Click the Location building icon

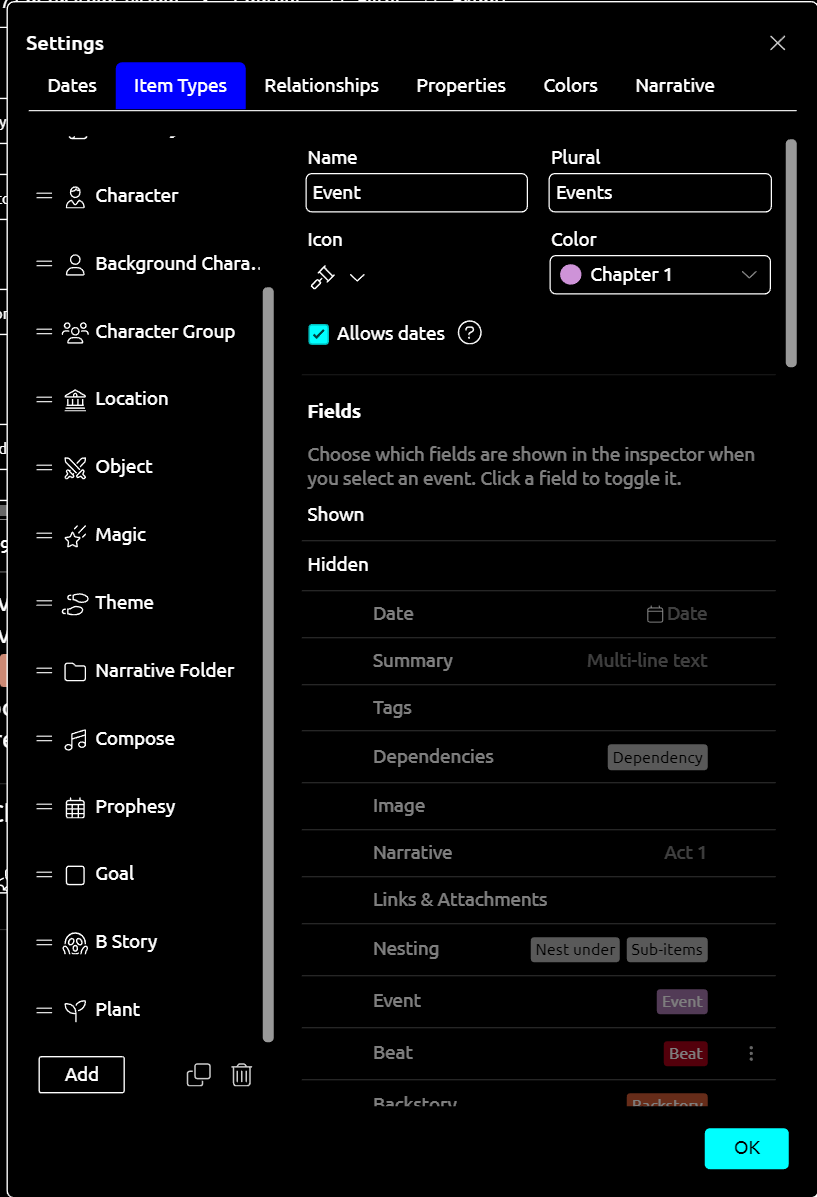coord(75,399)
